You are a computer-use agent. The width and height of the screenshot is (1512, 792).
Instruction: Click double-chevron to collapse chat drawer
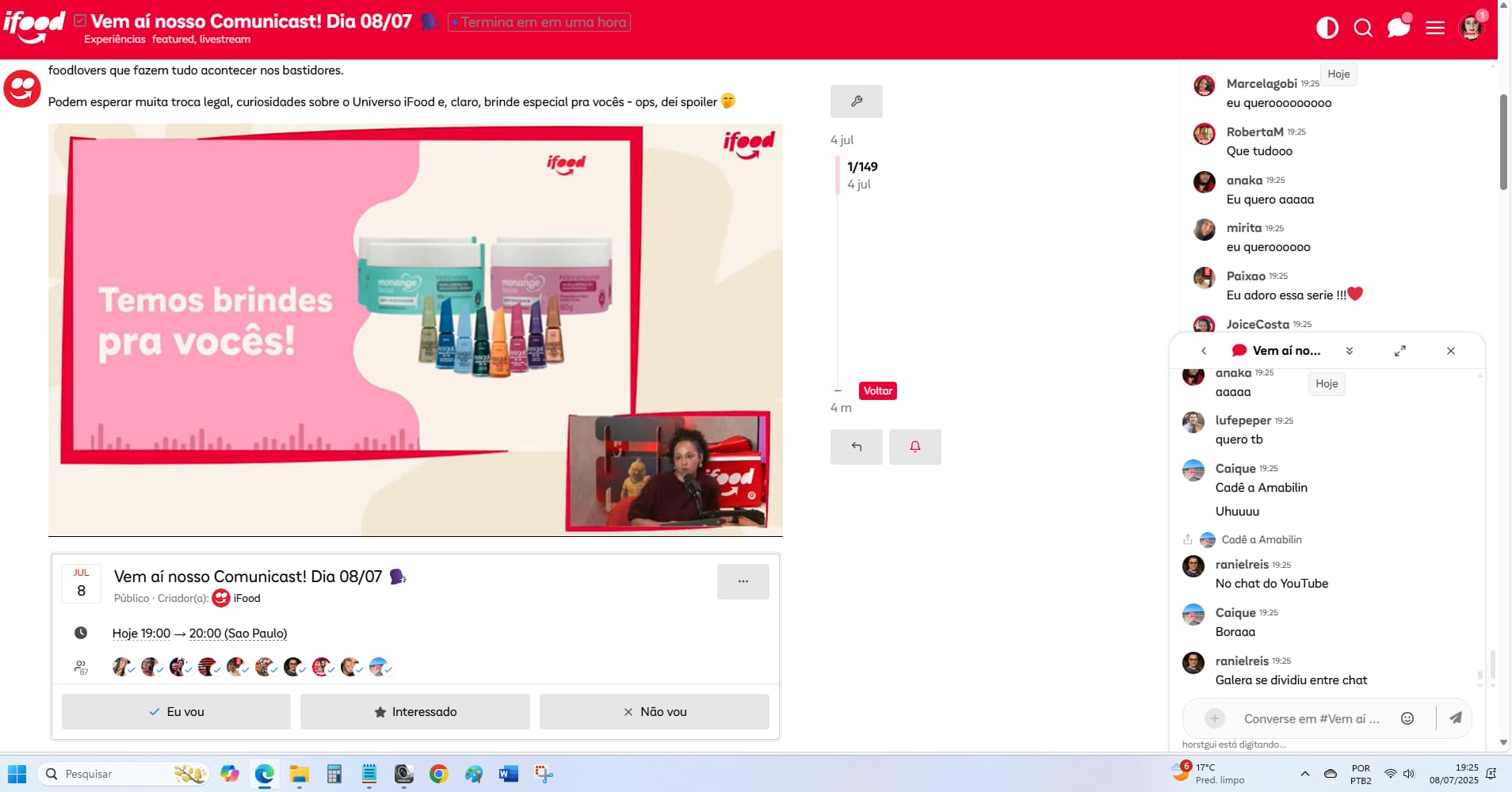pyautogui.click(x=1350, y=351)
